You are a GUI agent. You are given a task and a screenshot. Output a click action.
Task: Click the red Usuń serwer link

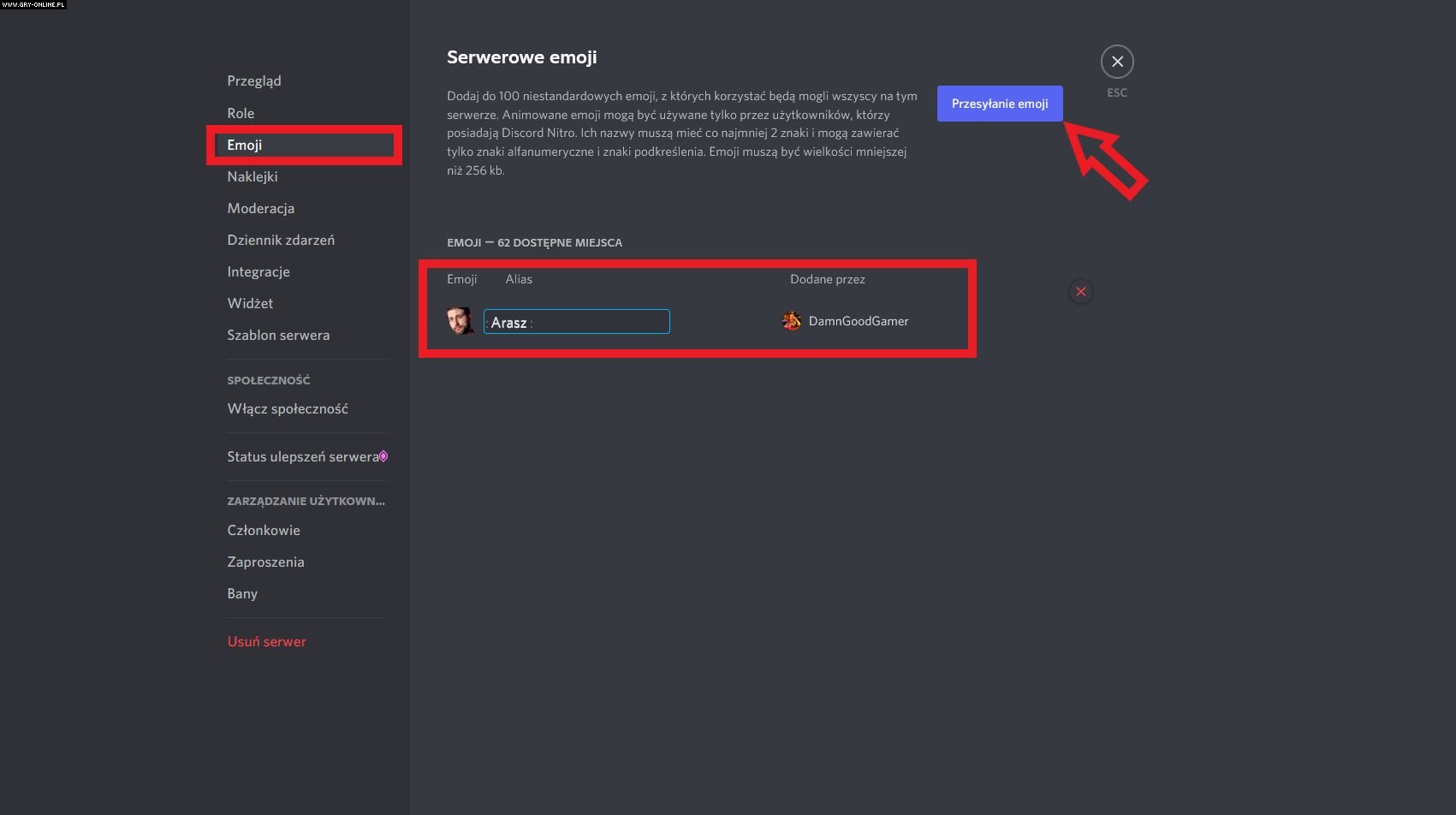pyautogui.click(x=266, y=641)
